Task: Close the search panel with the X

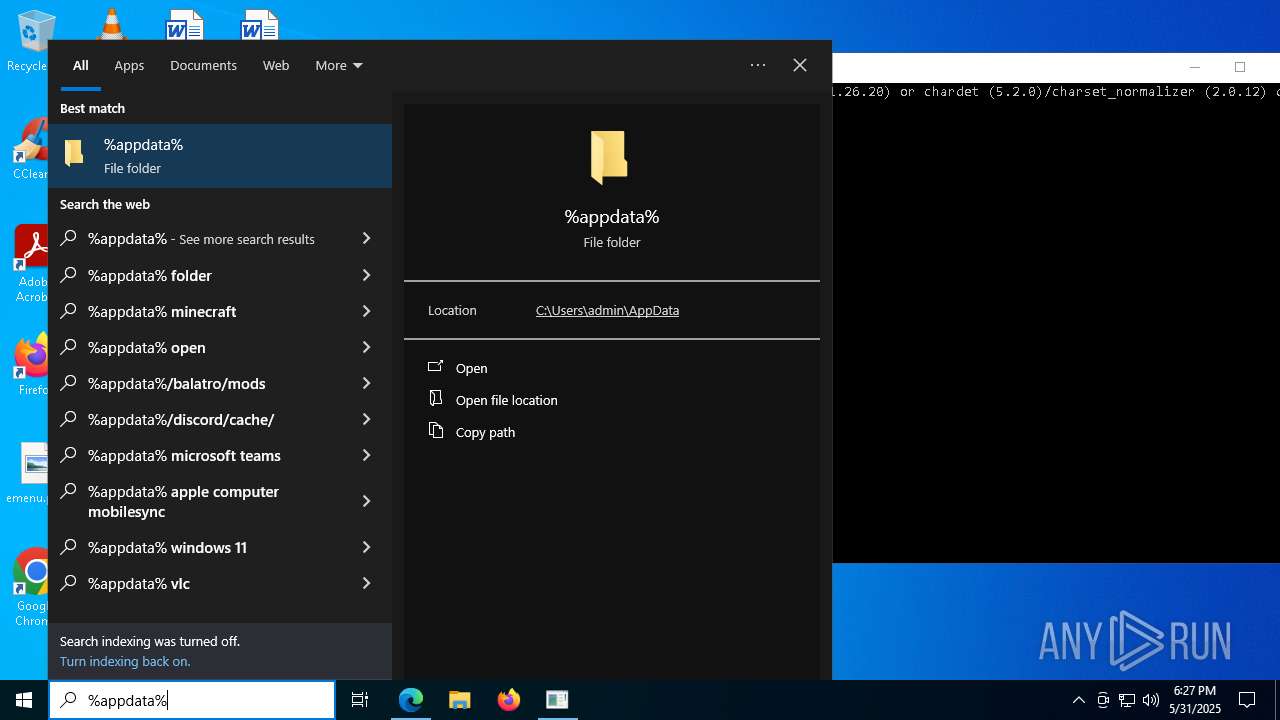Action: click(x=800, y=65)
